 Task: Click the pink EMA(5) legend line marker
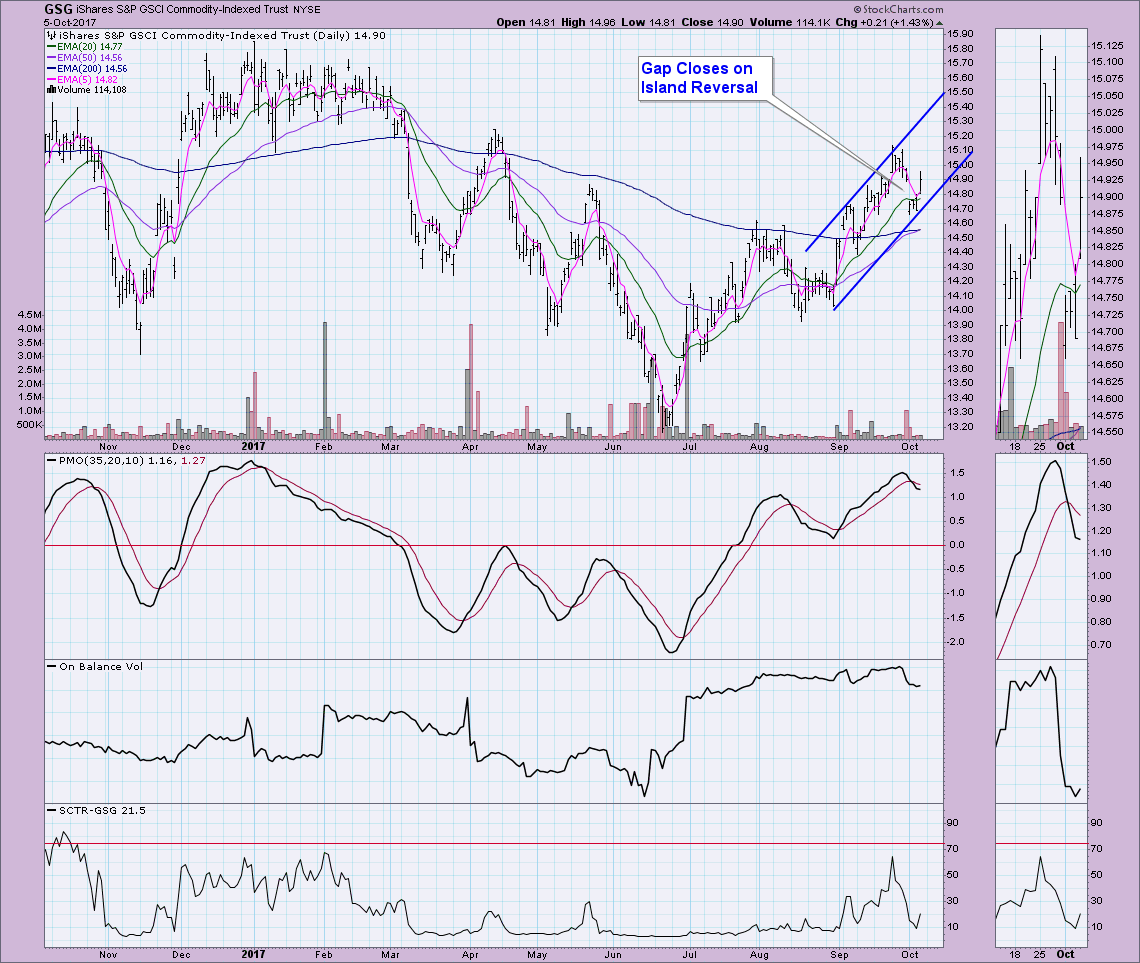pyautogui.click(x=51, y=79)
